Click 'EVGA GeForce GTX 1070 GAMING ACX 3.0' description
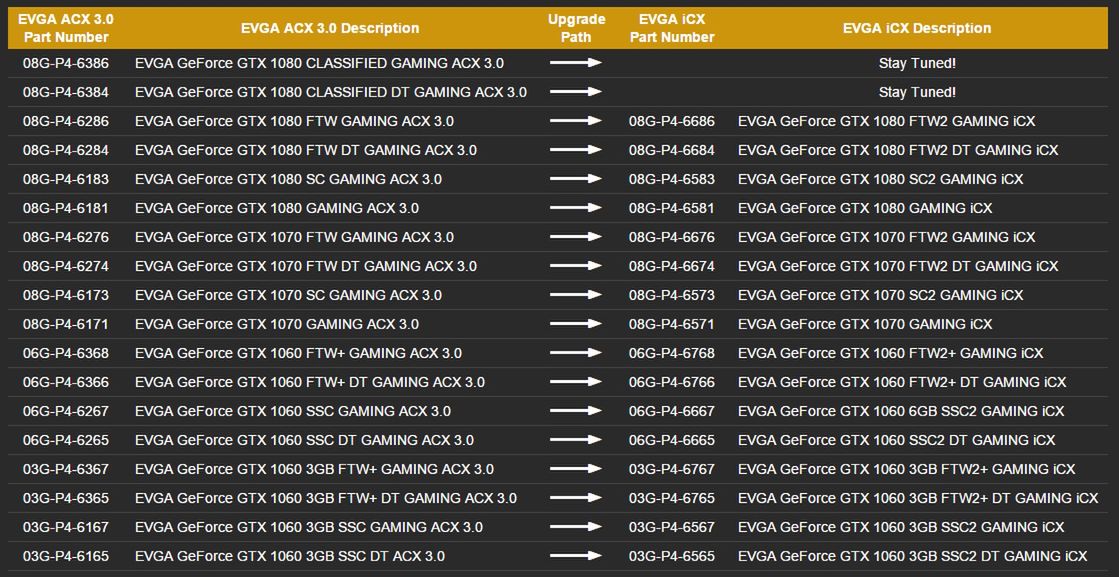The width and height of the screenshot is (1119, 577). [x=277, y=324]
